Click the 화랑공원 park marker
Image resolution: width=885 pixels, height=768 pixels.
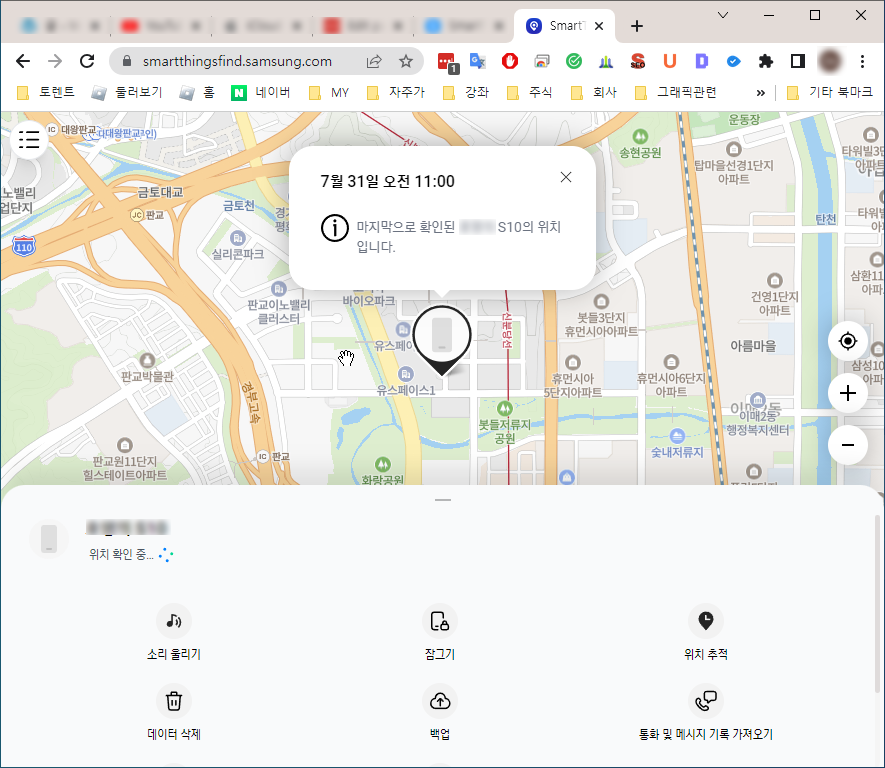pyautogui.click(x=383, y=464)
